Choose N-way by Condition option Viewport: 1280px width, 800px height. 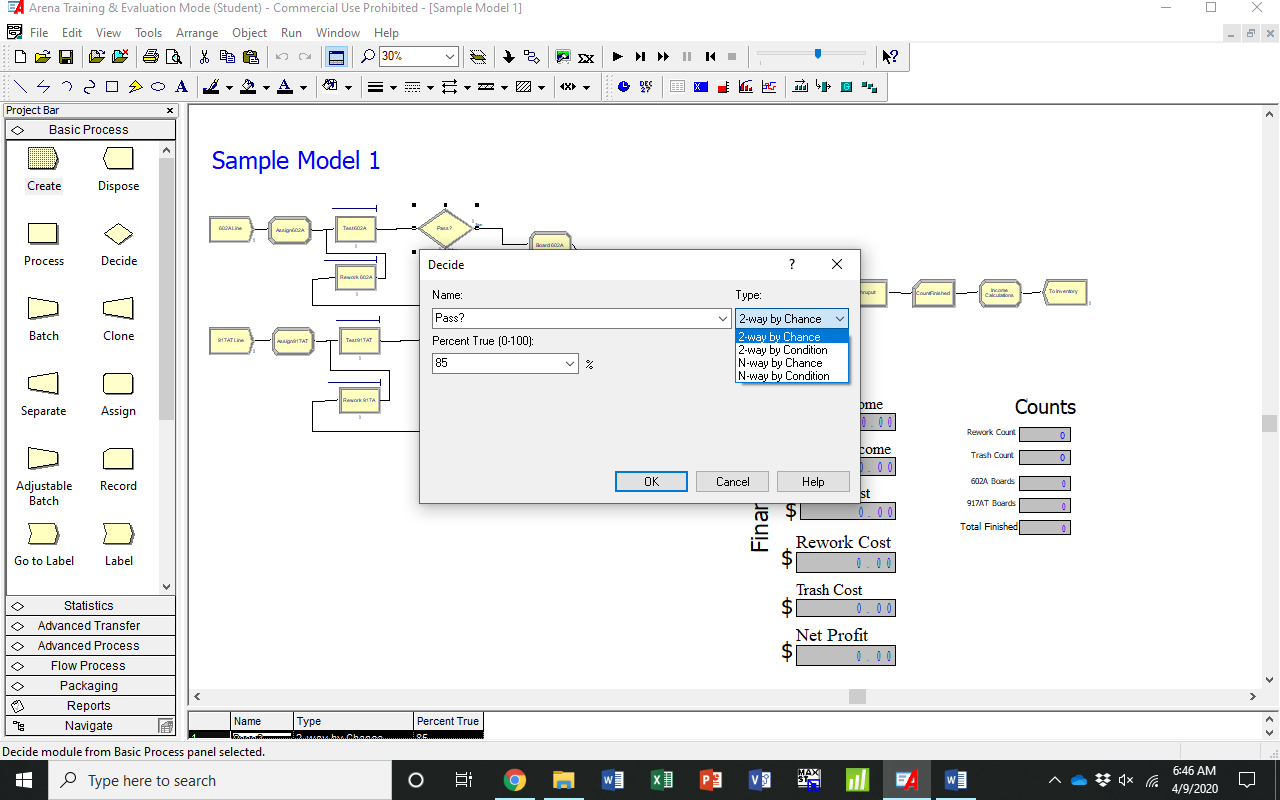(x=792, y=376)
